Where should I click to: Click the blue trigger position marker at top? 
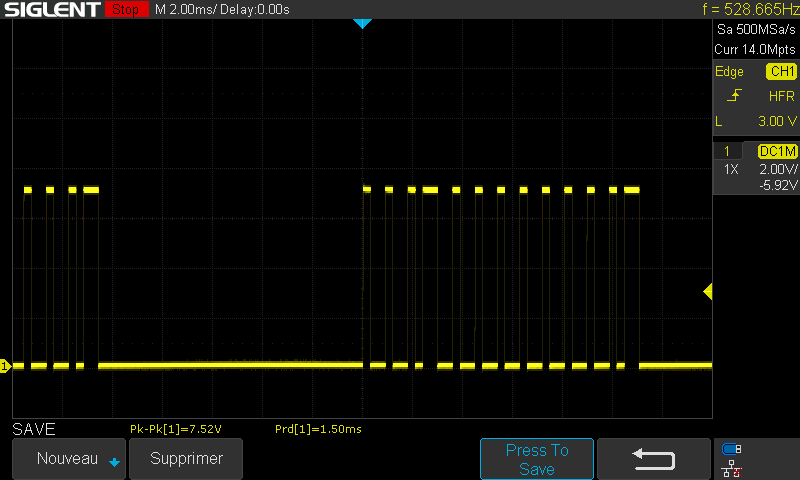coord(362,23)
